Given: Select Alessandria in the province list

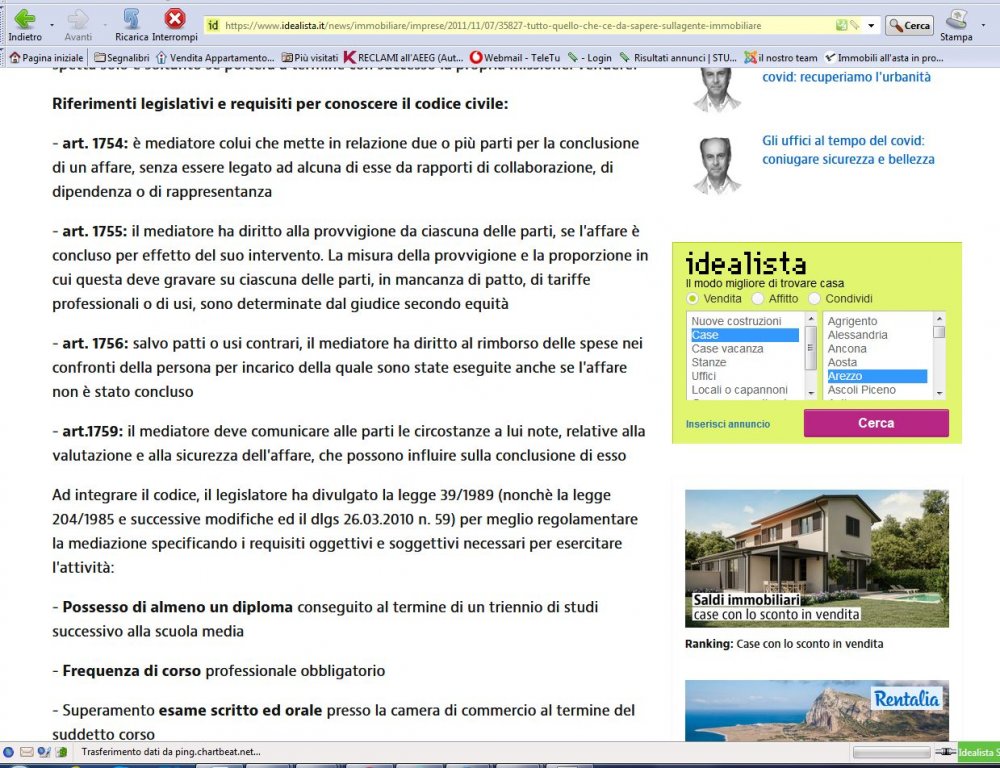Looking at the screenshot, I should point(877,335).
